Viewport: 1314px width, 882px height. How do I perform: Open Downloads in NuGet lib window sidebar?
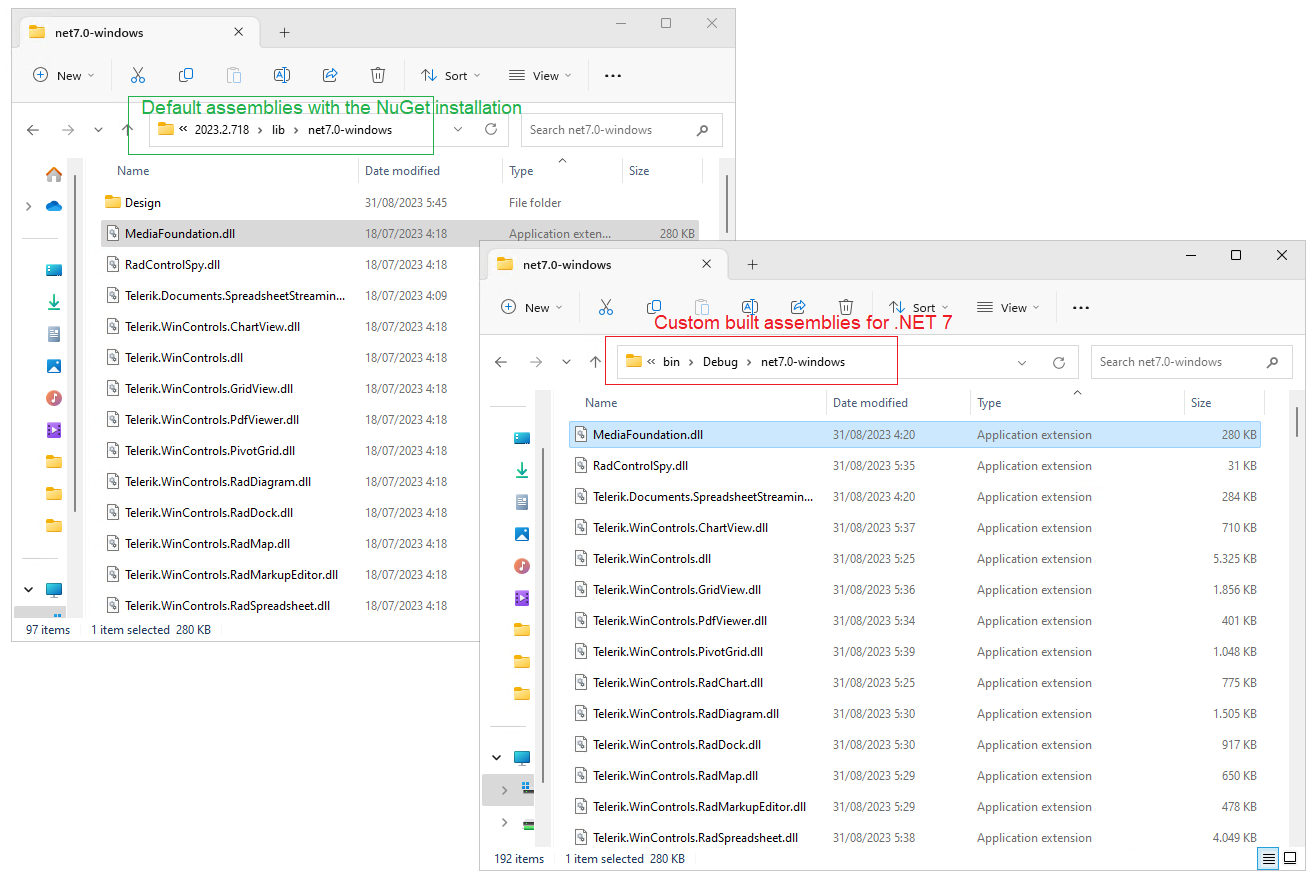point(54,302)
